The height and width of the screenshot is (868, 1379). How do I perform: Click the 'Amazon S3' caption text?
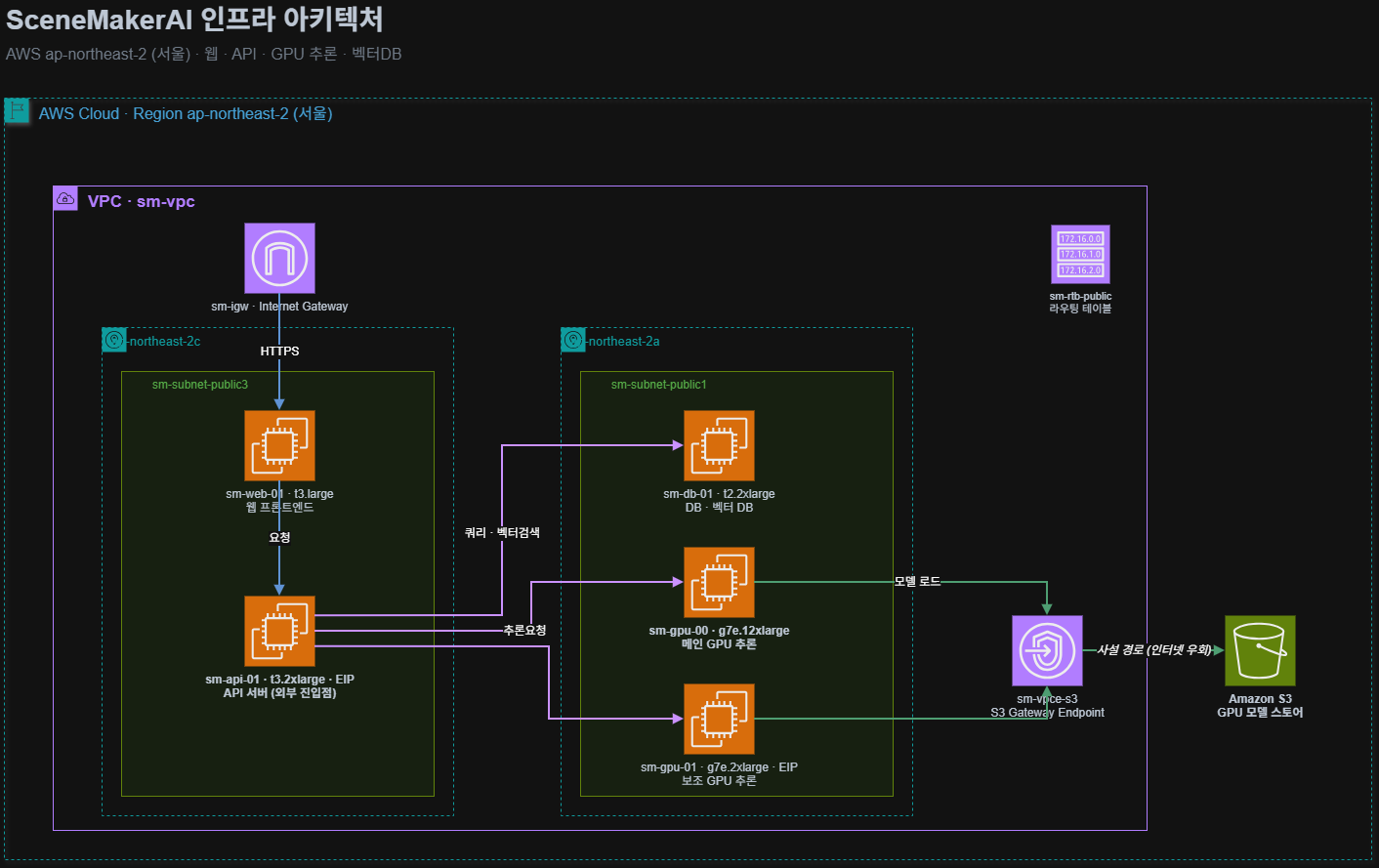click(x=1260, y=699)
